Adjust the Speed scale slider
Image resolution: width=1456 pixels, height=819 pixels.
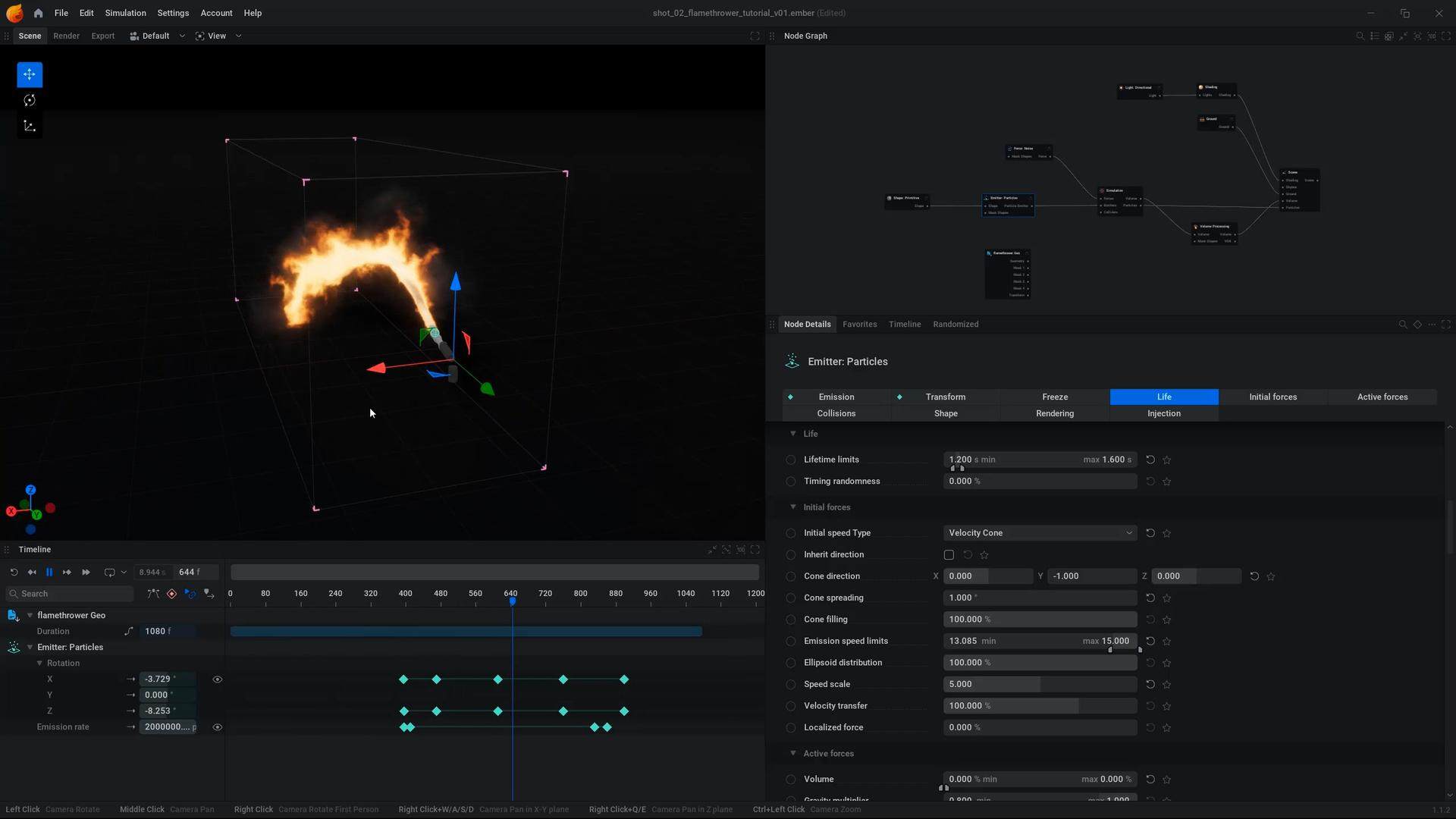tap(1040, 684)
